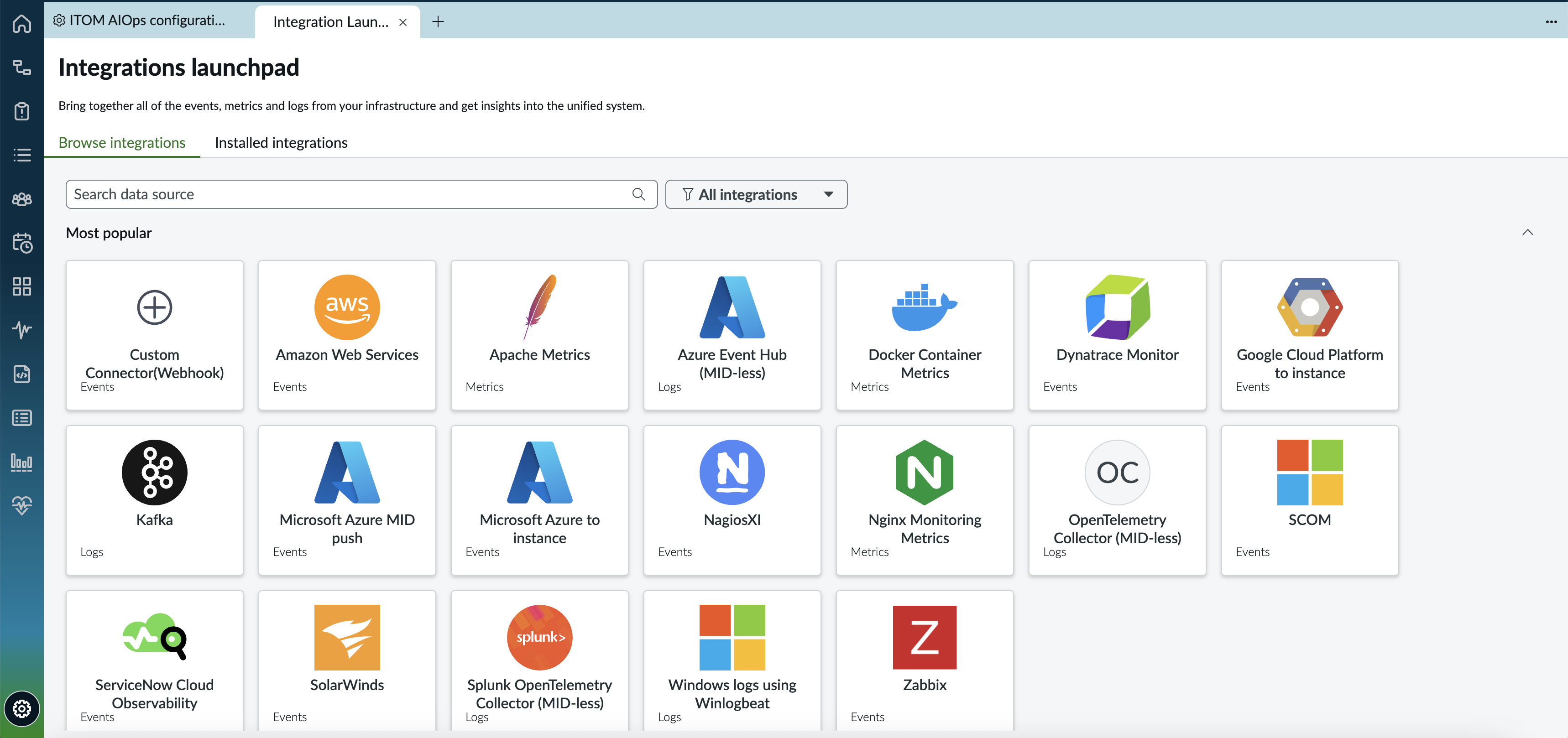The width and height of the screenshot is (1568, 738).
Task: Click the Zabbix red Z logo
Action: click(925, 637)
